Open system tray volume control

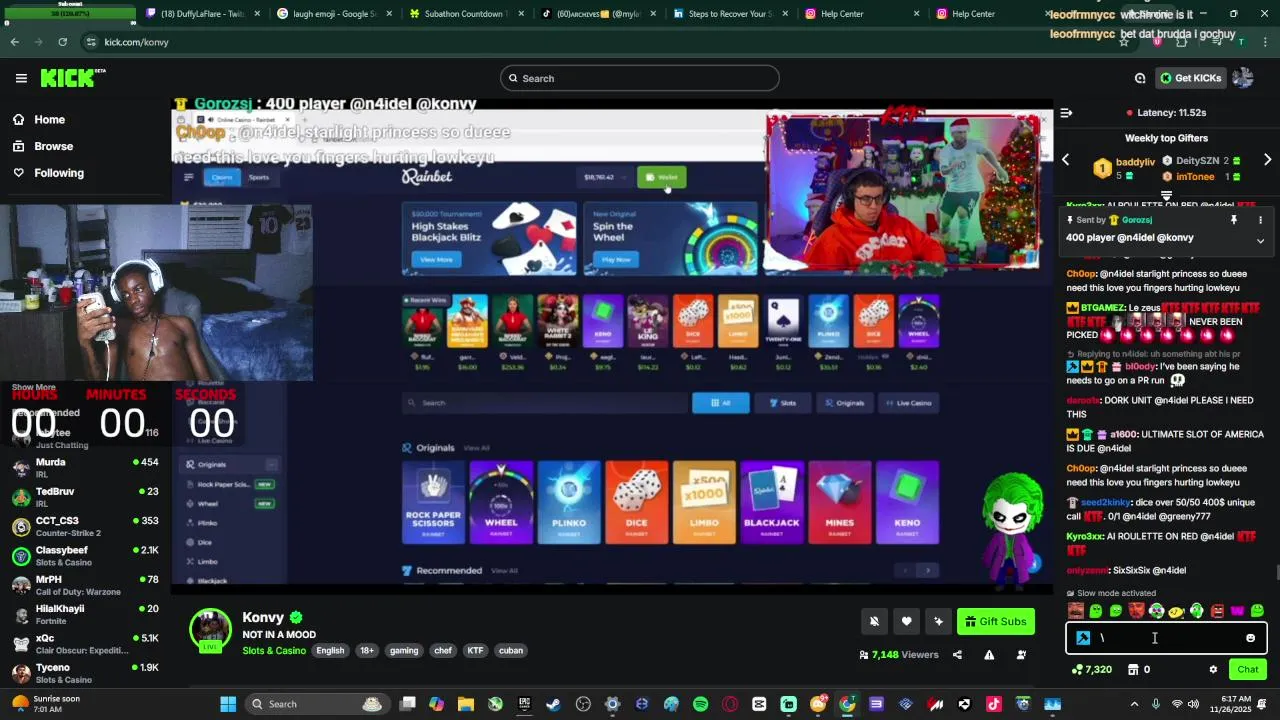pos(1196,704)
